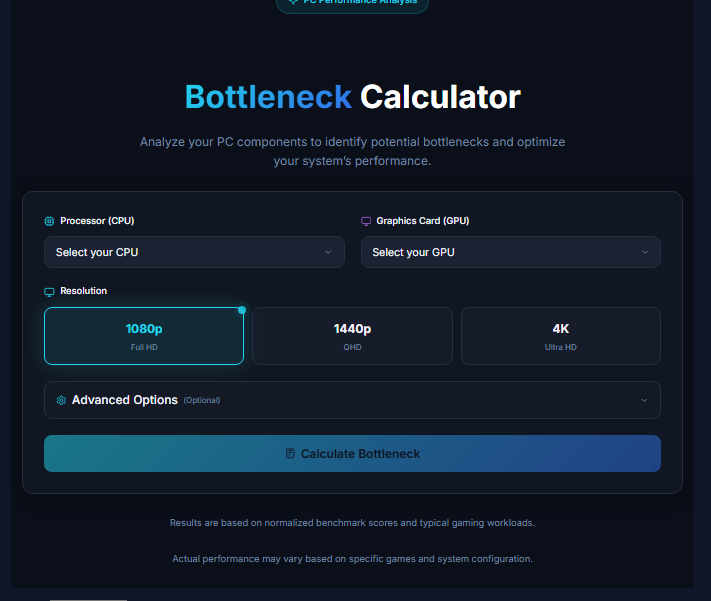Click the monitor icon beside Resolution label
Image resolution: width=711 pixels, height=601 pixels.
coord(49,291)
